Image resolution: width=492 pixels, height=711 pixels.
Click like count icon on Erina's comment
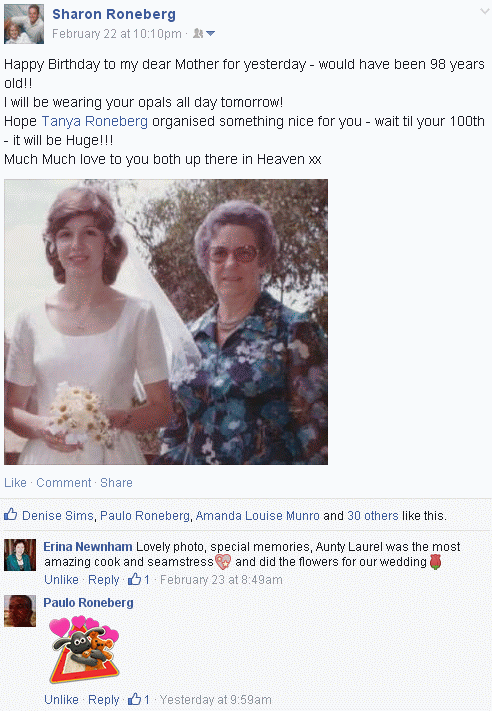pos(135,579)
